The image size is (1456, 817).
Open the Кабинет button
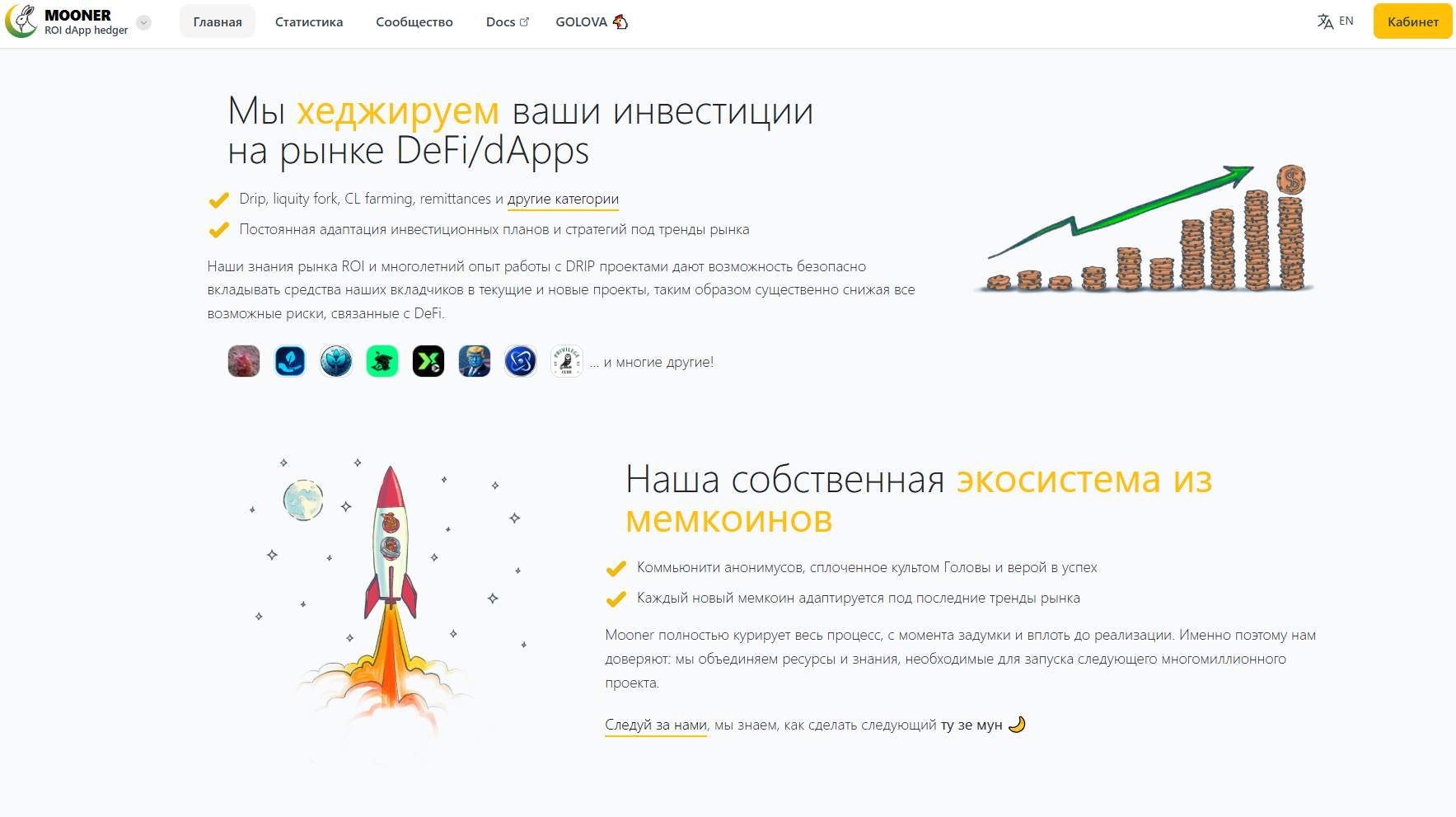click(1412, 21)
